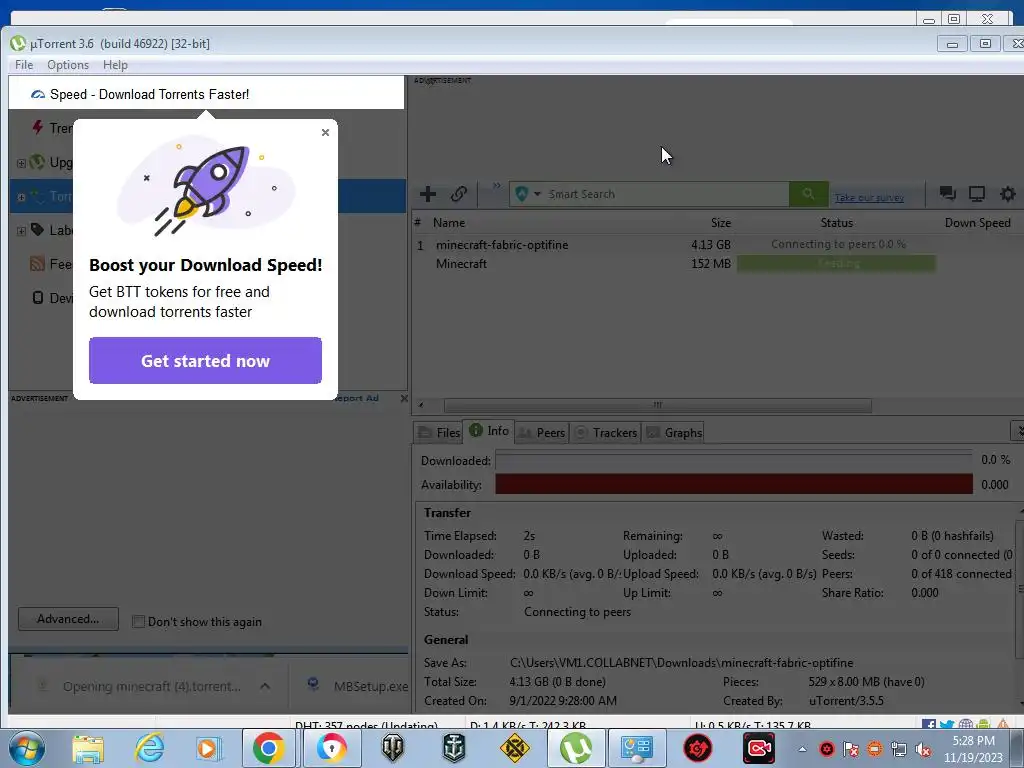The image size is (1024, 768).
Task: Open the File menu
Action: [x=24, y=65]
